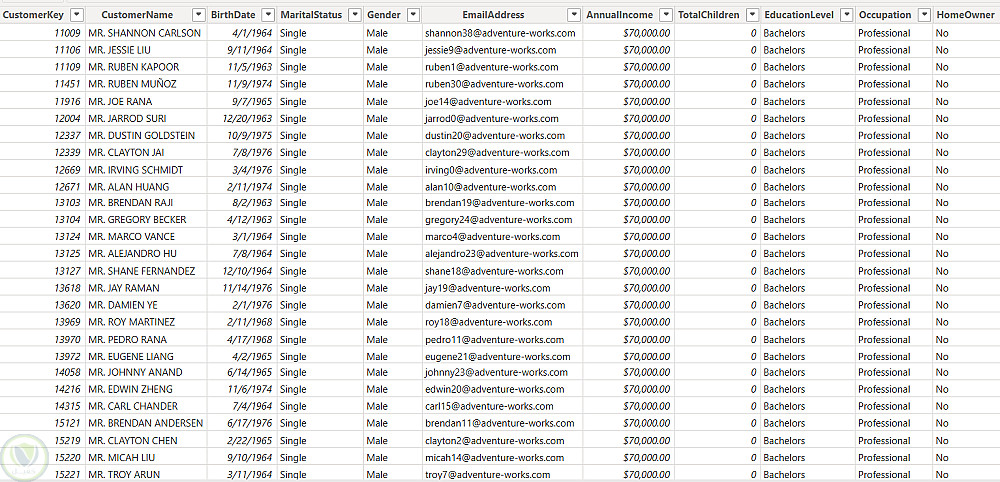Open the CustomerKey column filter dropdown

coord(77,15)
